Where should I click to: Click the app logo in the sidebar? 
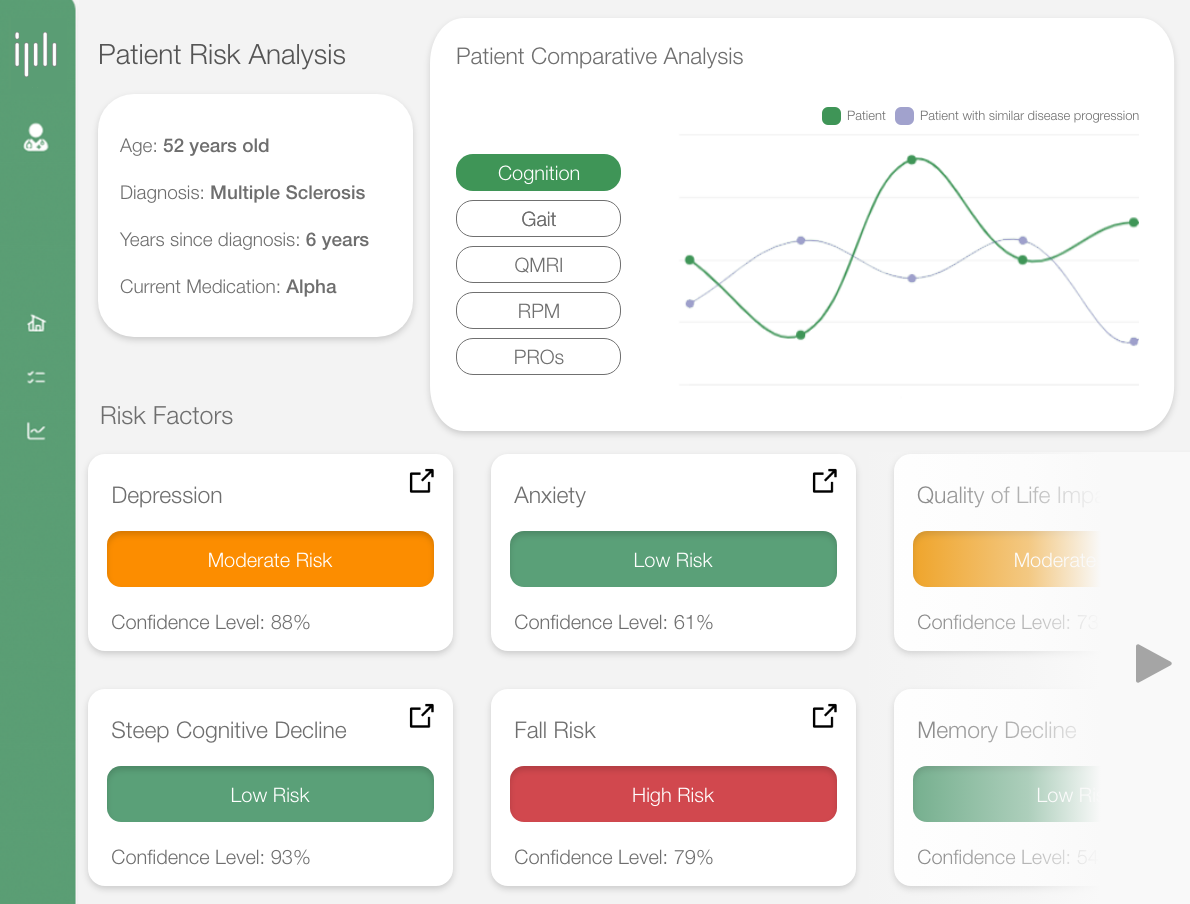point(36,53)
